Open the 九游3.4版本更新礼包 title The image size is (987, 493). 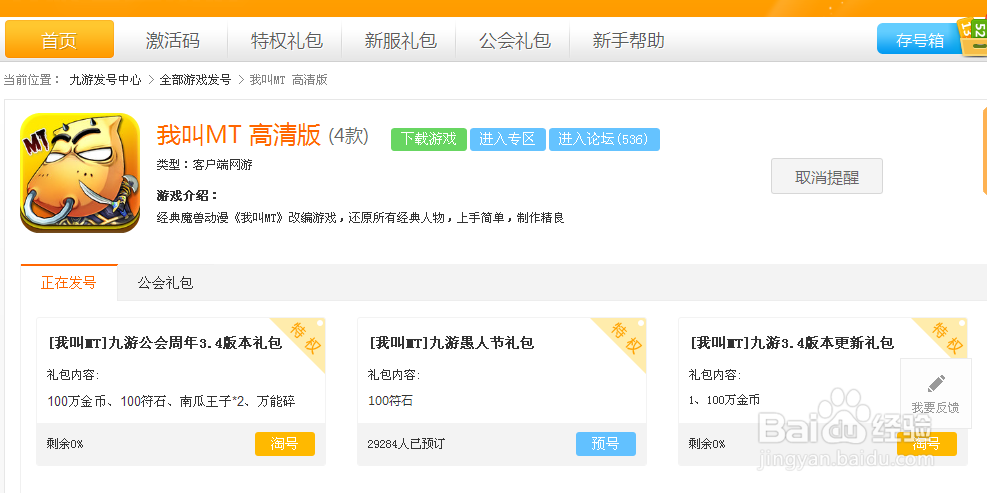tap(792, 343)
